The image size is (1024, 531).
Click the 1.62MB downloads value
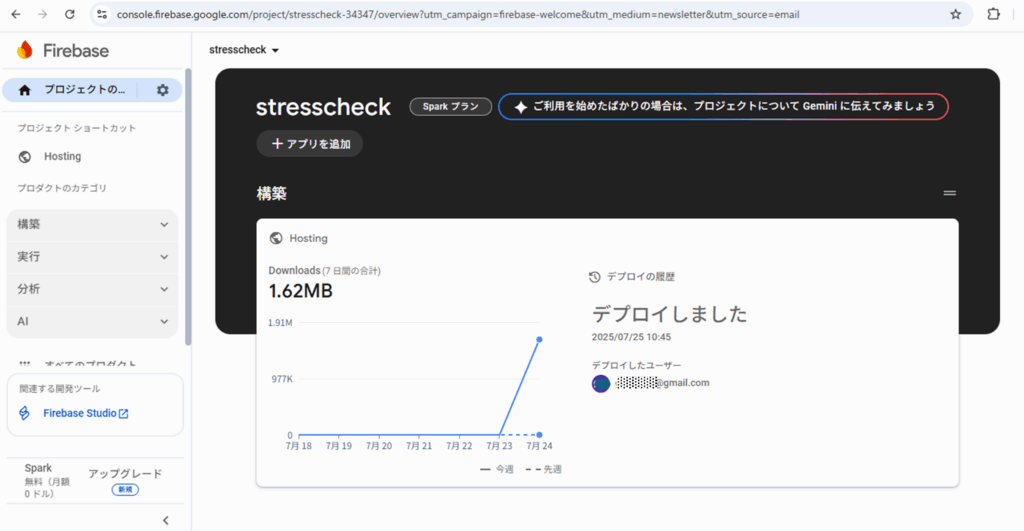point(300,291)
